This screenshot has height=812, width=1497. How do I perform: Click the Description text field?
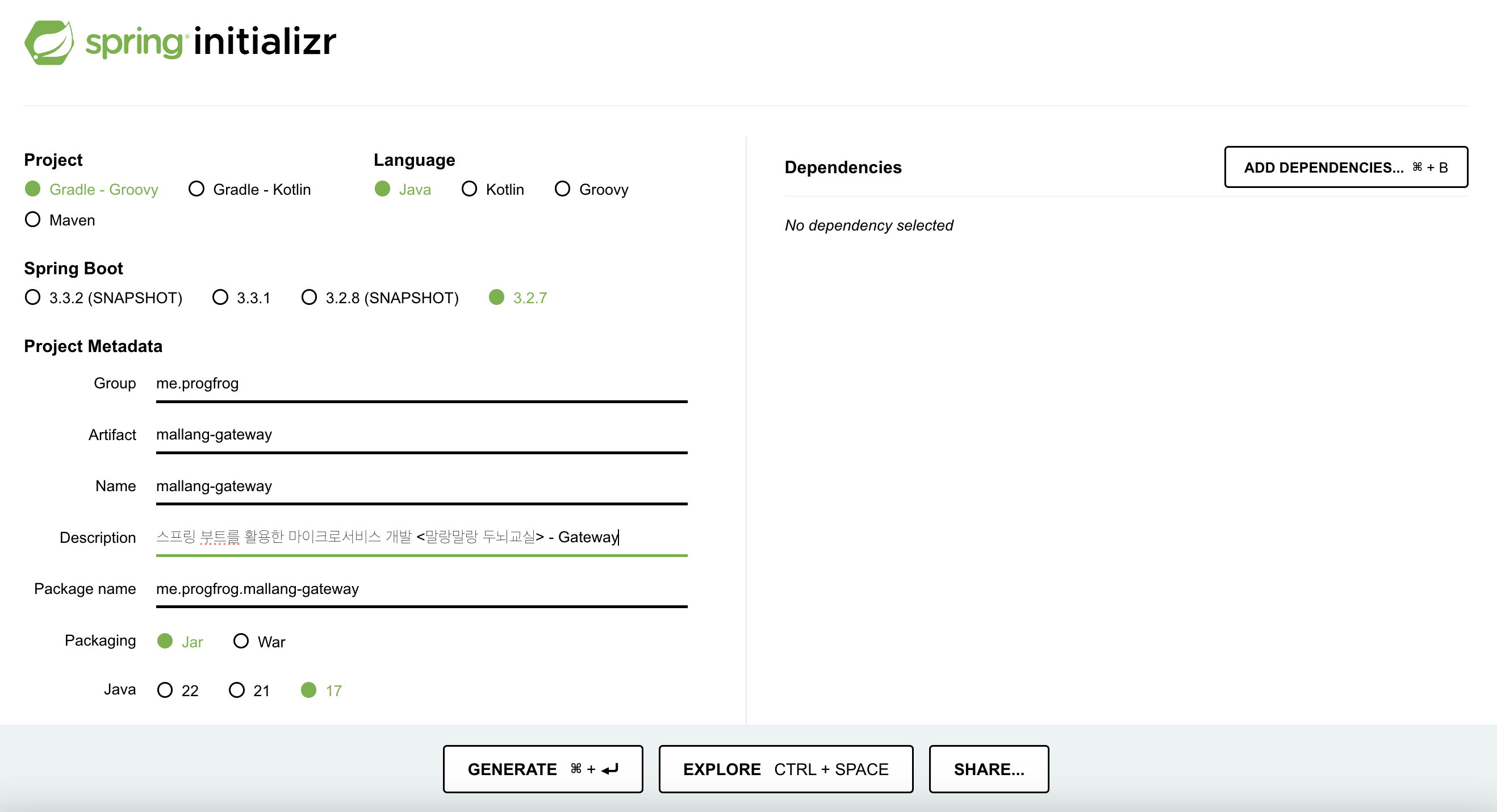click(x=421, y=537)
